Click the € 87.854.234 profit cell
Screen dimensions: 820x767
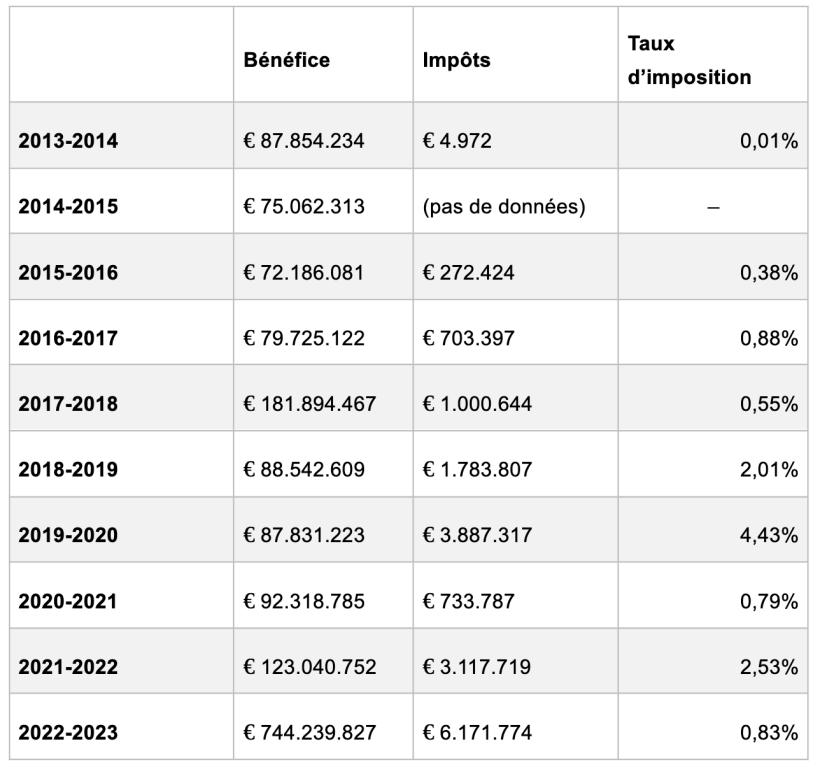[303, 141]
